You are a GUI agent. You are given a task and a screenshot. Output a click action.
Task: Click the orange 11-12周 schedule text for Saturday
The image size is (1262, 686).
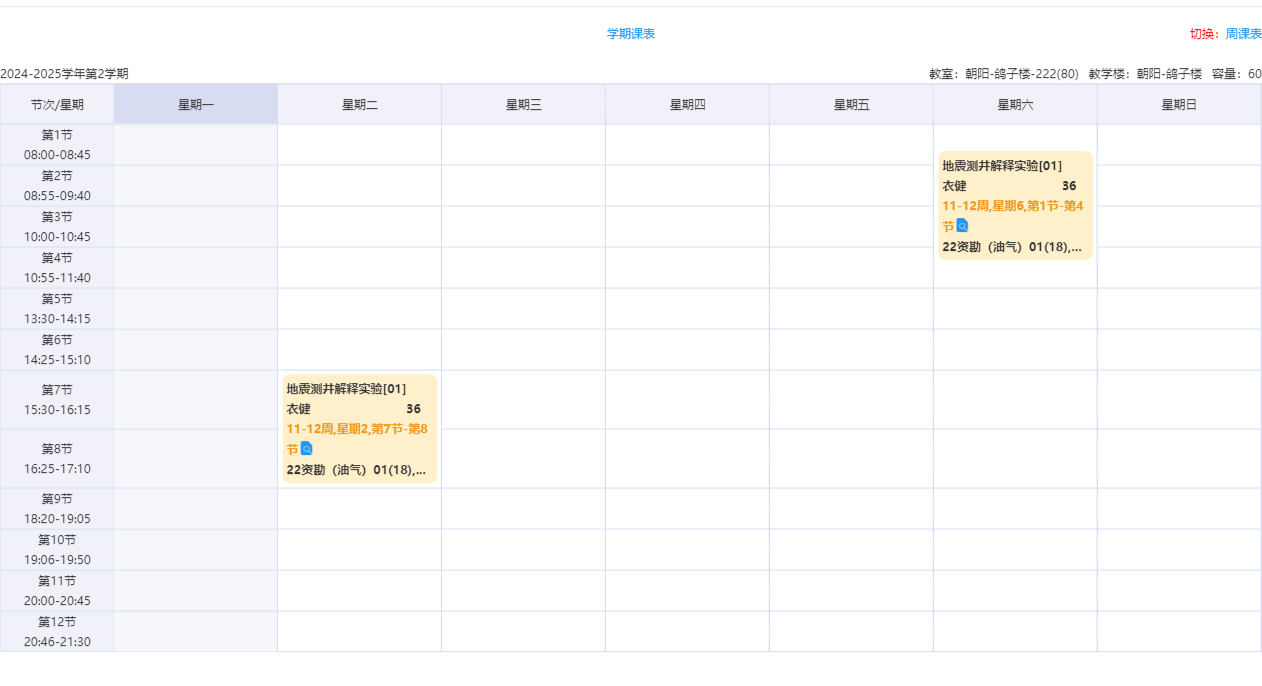click(x=1012, y=206)
